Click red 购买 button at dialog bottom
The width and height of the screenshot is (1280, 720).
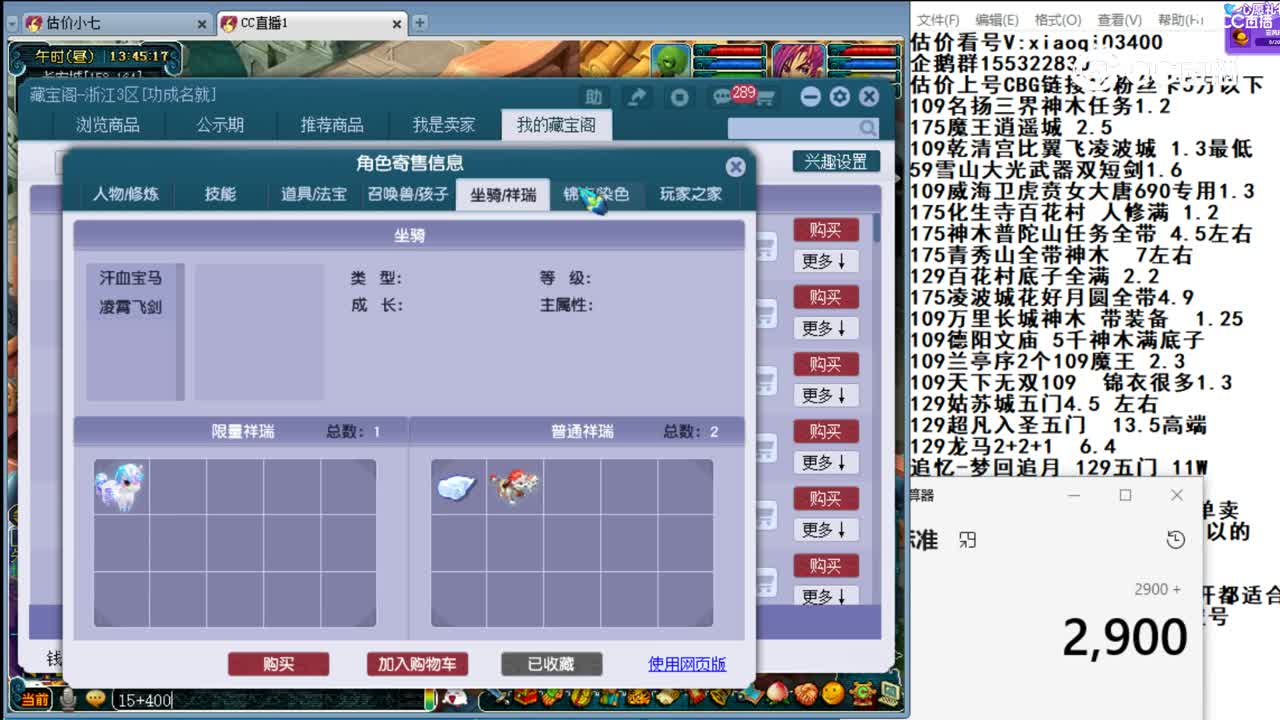pyautogui.click(x=278, y=664)
